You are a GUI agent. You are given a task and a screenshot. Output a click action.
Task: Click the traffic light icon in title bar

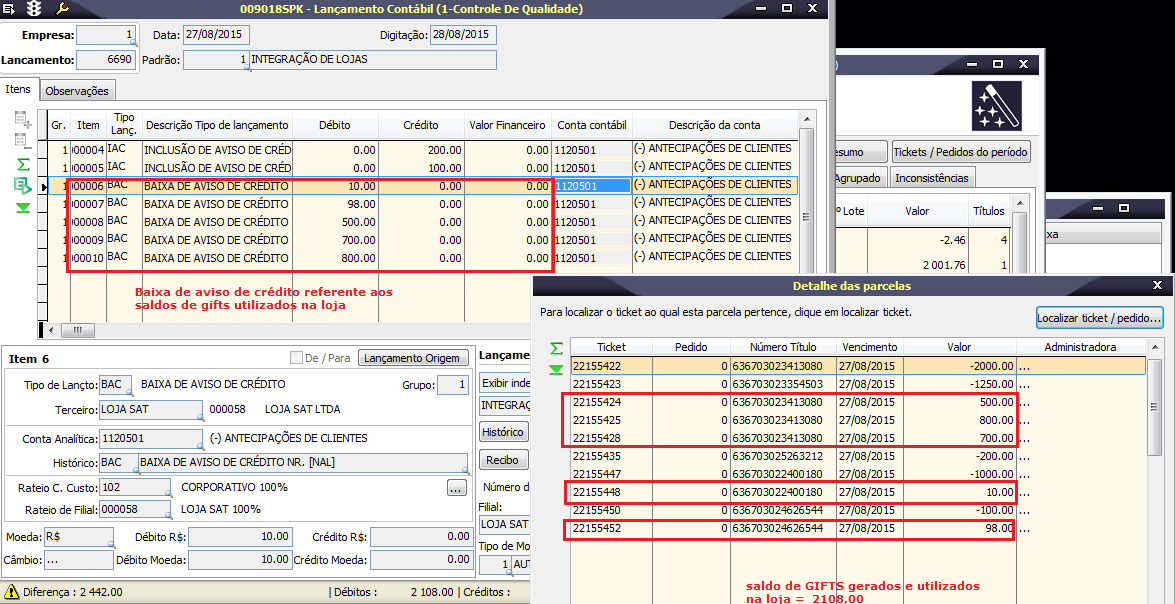tap(34, 9)
